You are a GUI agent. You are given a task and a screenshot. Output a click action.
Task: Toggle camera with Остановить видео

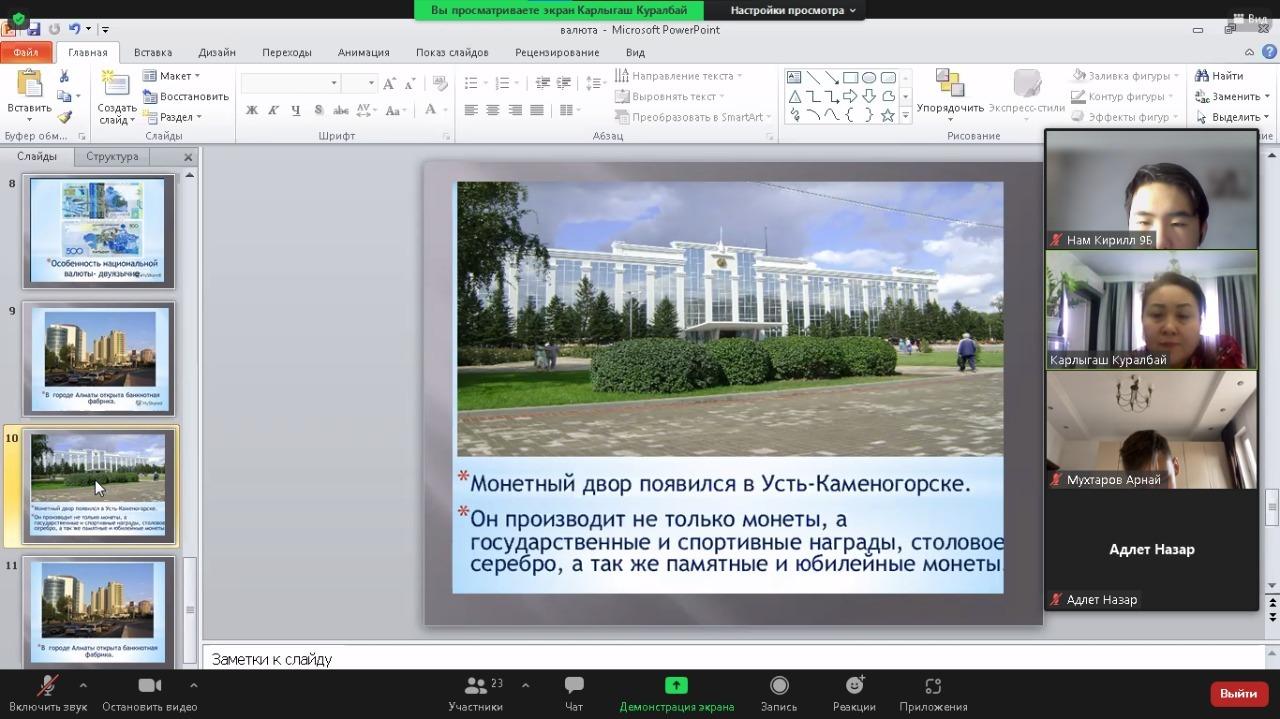[149, 686]
